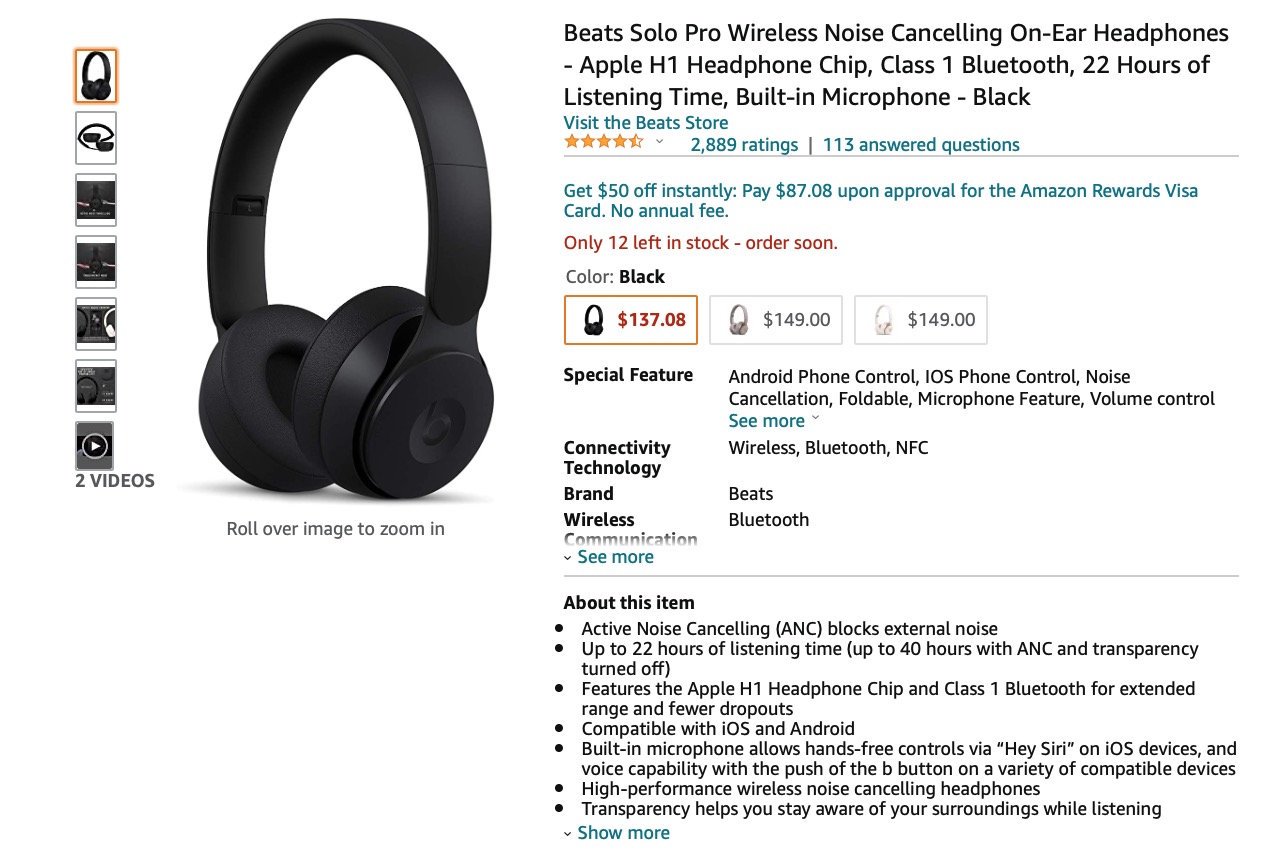Open the folded headphones thumbnail image
The image size is (1262, 858).
pos(96,138)
